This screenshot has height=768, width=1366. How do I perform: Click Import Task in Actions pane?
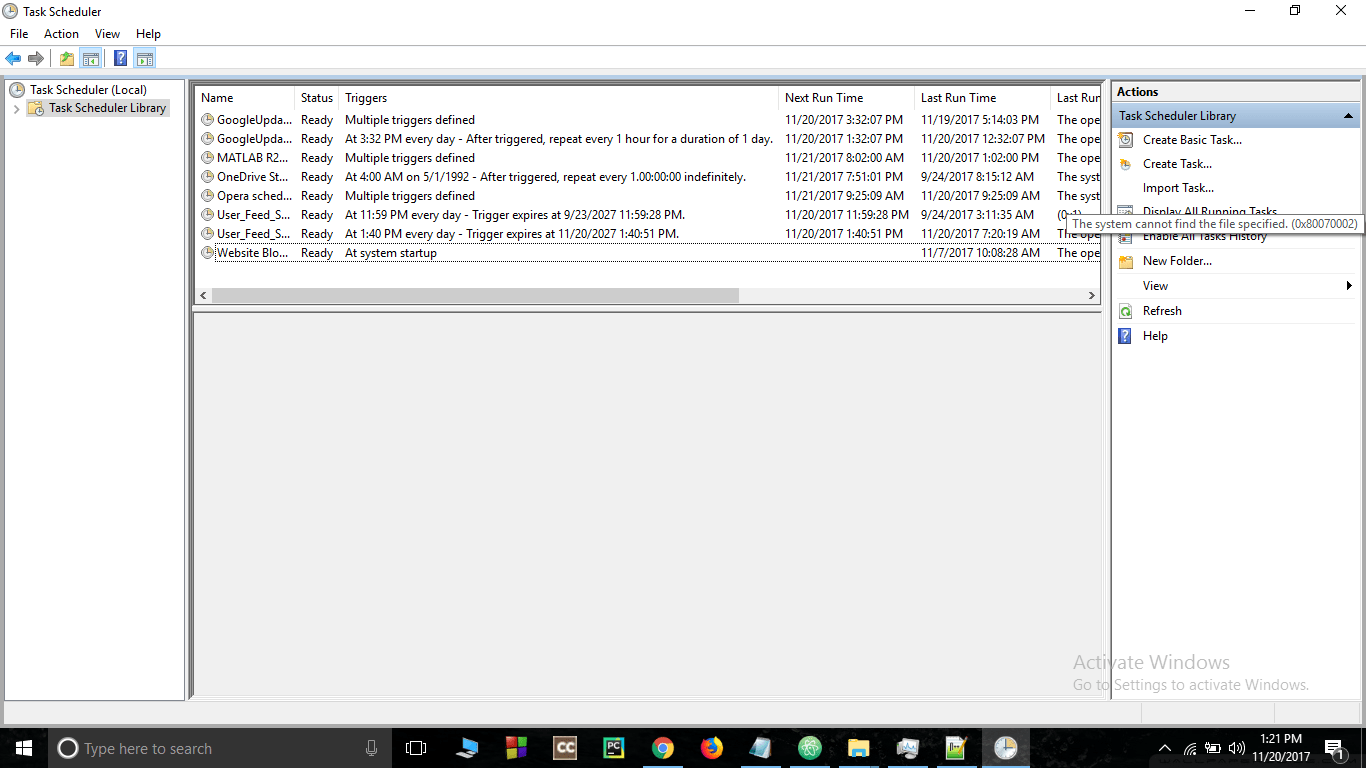[1178, 188]
